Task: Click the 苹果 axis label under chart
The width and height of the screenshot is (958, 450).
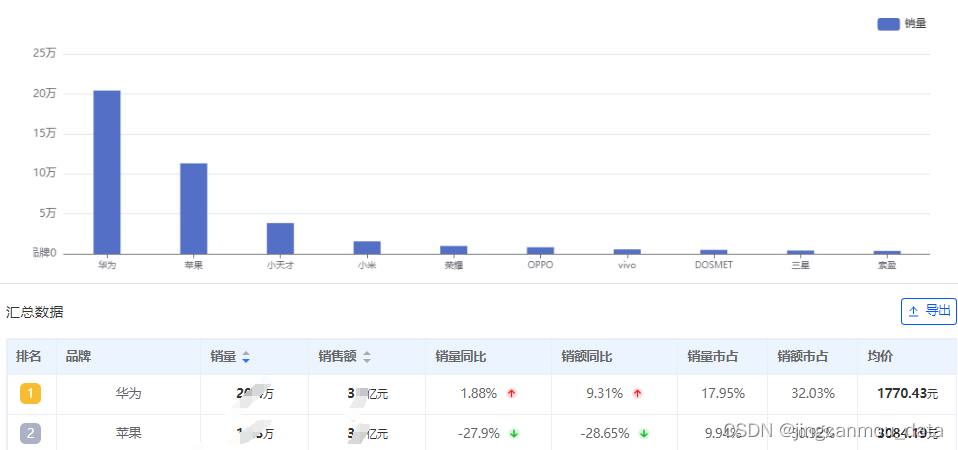Action: click(x=194, y=266)
